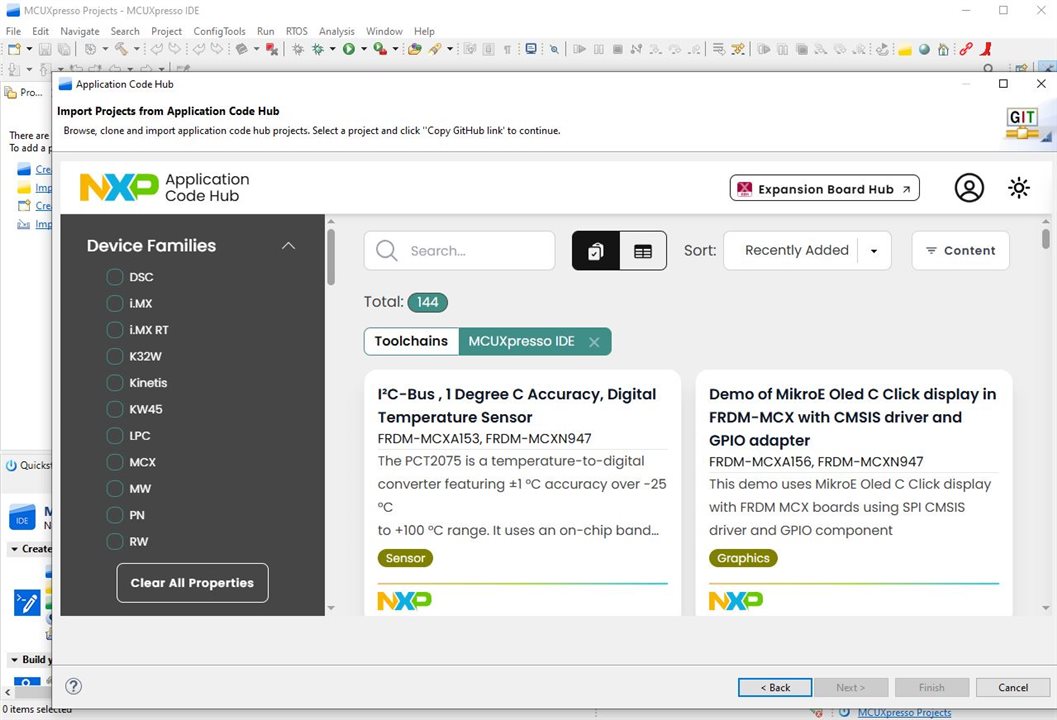Focus the project Search field

pyautogui.click(x=460, y=251)
